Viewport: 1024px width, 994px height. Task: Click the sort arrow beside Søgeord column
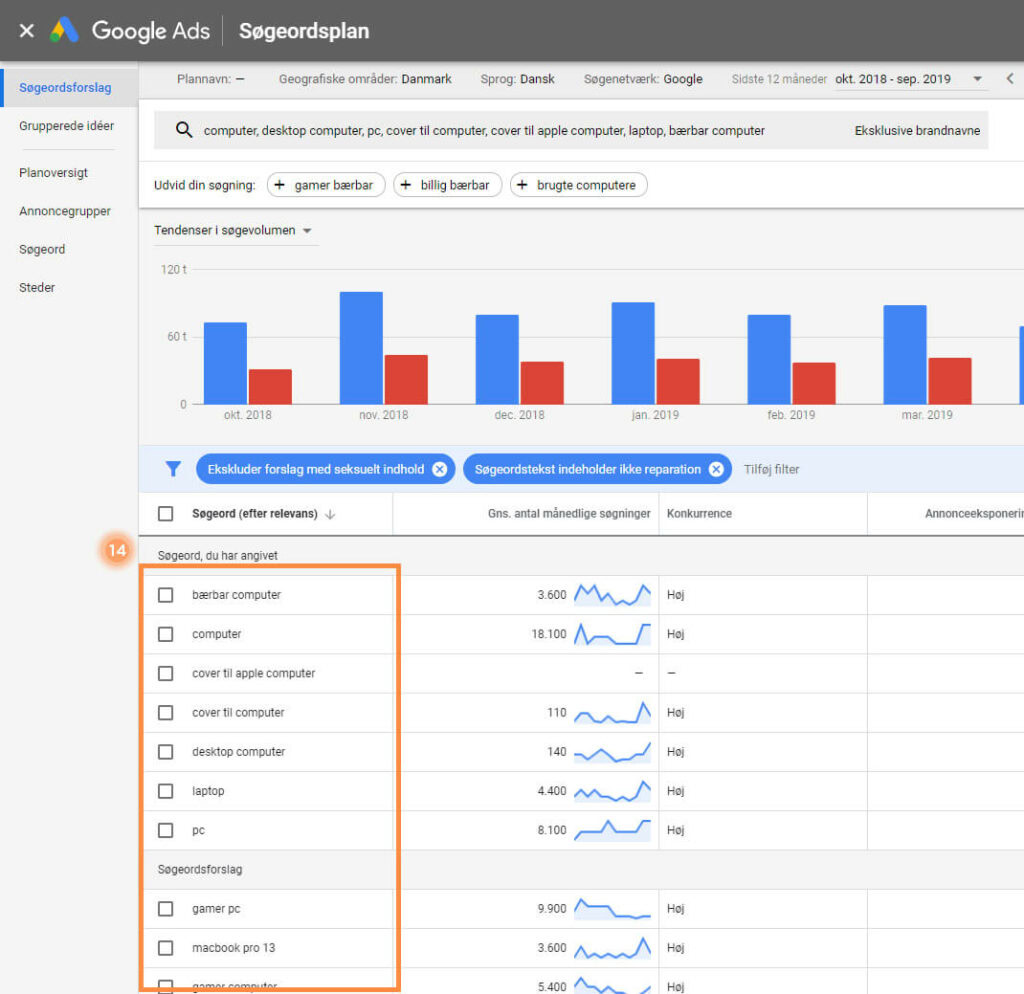click(x=330, y=514)
